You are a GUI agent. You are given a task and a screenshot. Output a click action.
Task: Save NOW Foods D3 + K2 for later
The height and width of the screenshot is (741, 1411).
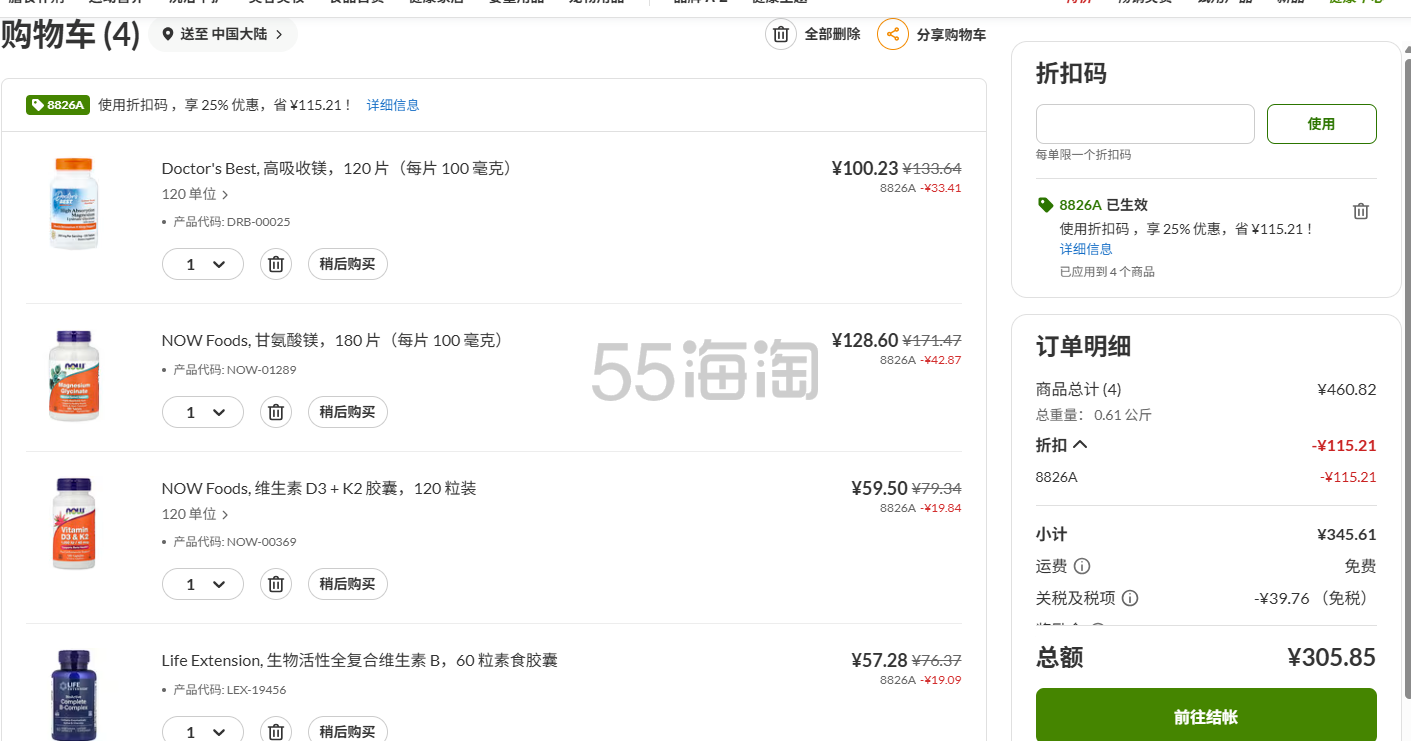347,584
